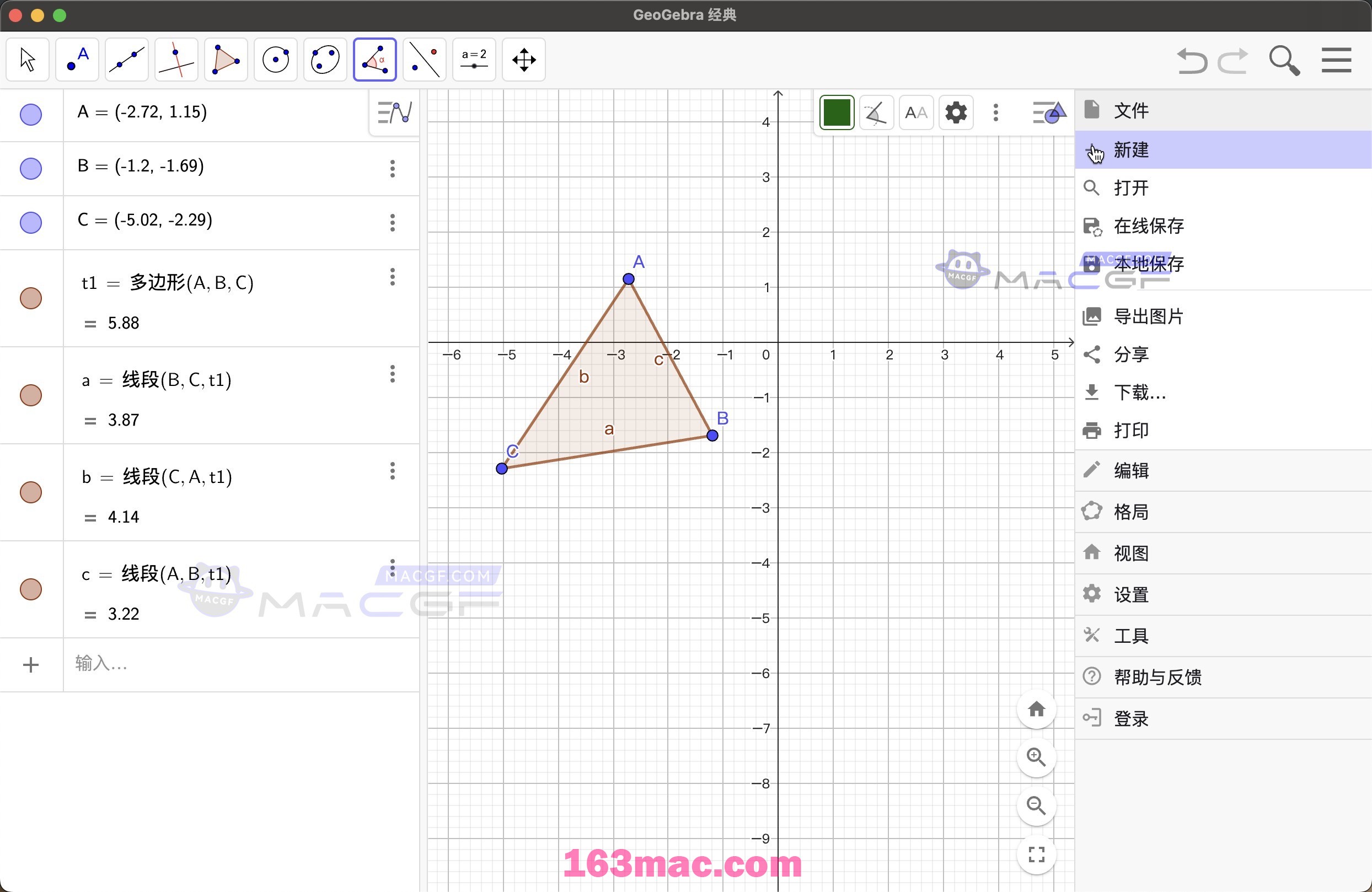
Task: Choose 导出图片 from the file menu
Action: click(x=1223, y=316)
